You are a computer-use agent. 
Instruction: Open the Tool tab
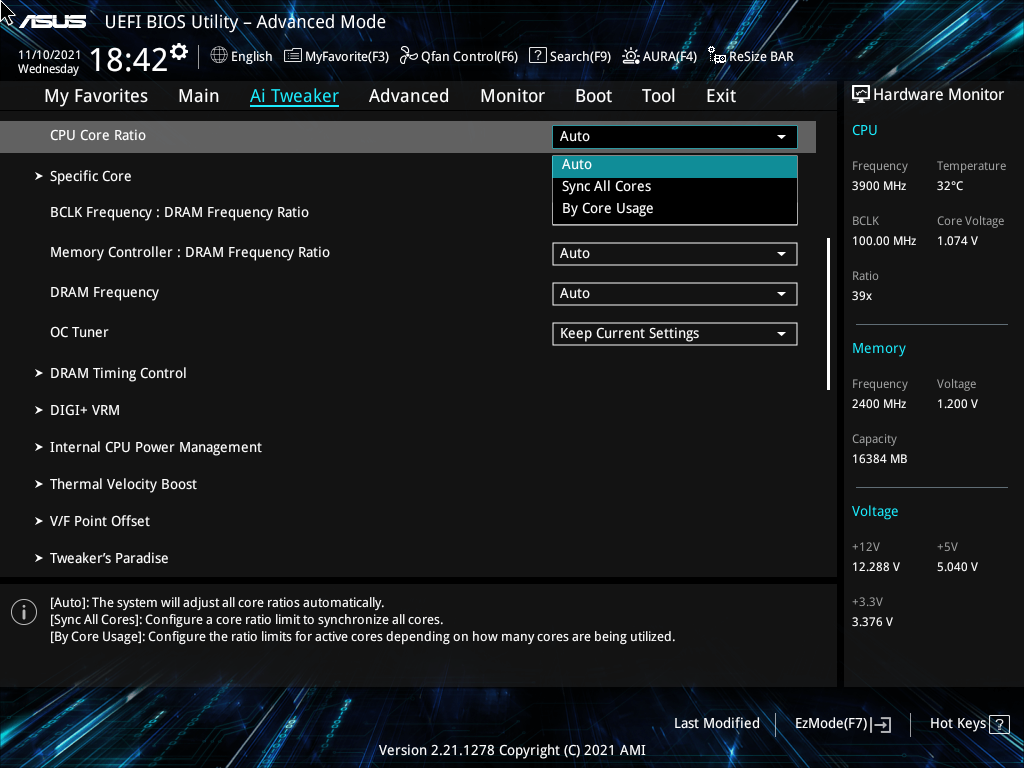658,96
